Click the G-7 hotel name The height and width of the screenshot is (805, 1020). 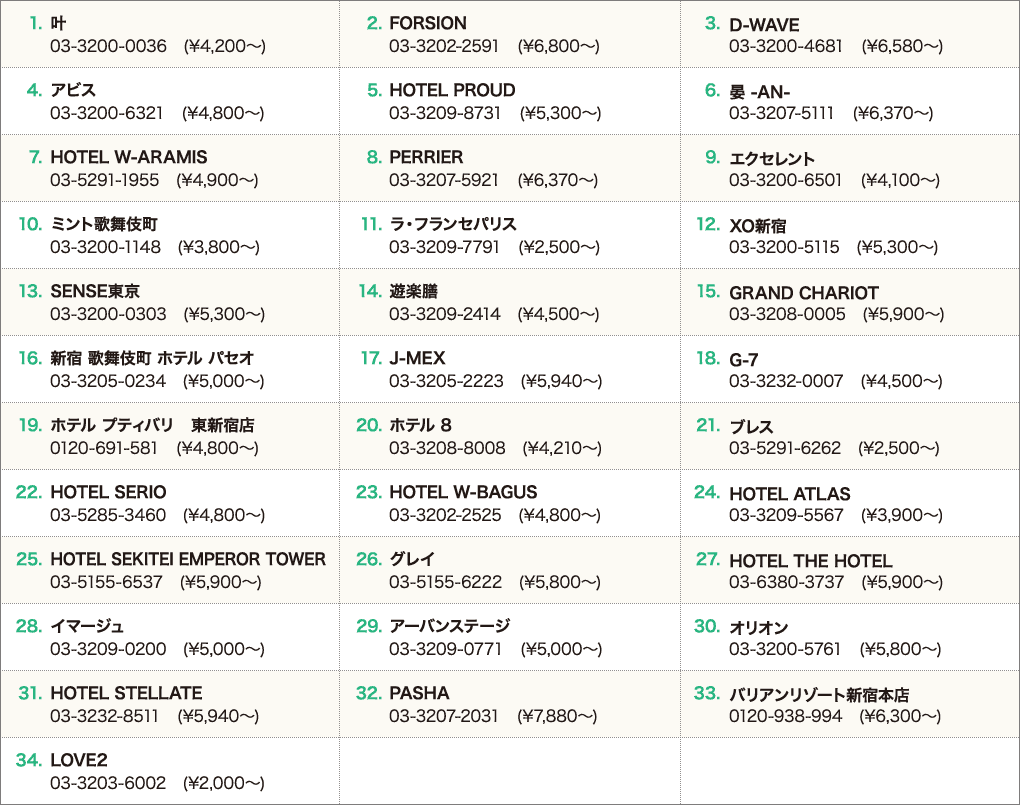[x=744, y=361]
